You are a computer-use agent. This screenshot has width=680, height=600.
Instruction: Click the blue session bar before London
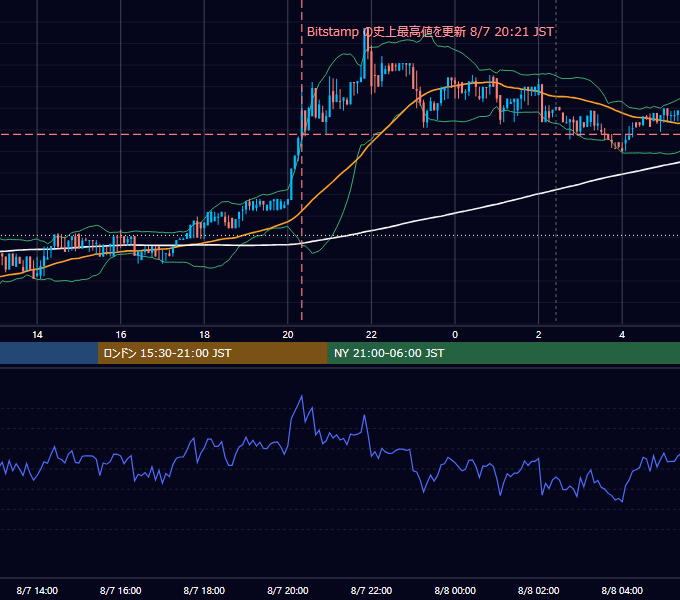click(x=49, y=353)
